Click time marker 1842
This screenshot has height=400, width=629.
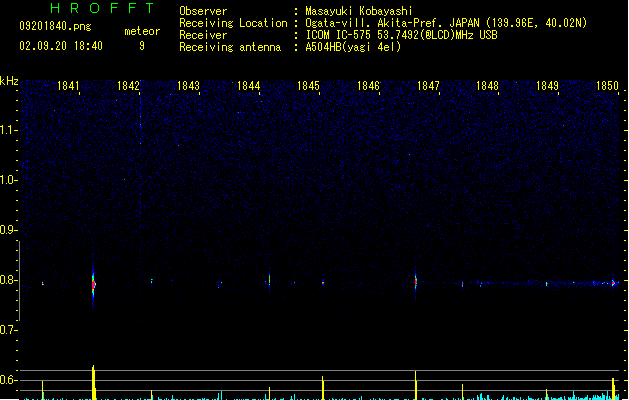[x=128, y=86]
